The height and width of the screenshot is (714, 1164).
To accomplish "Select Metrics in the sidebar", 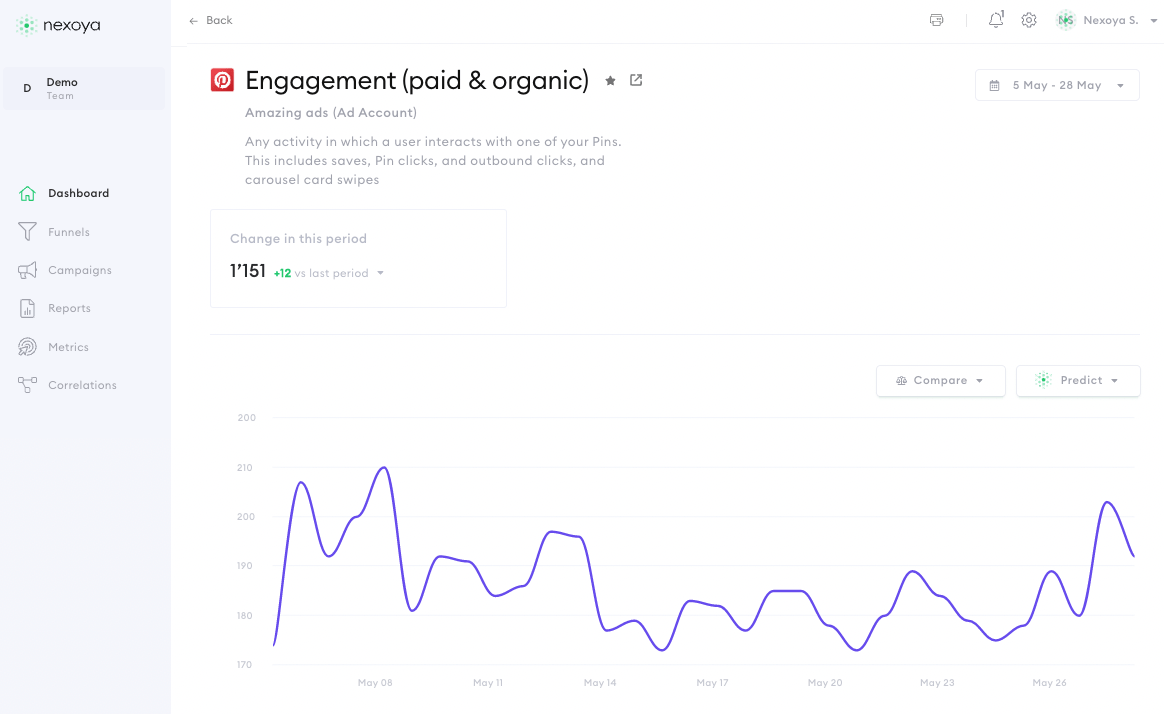I will click(68, 347).
